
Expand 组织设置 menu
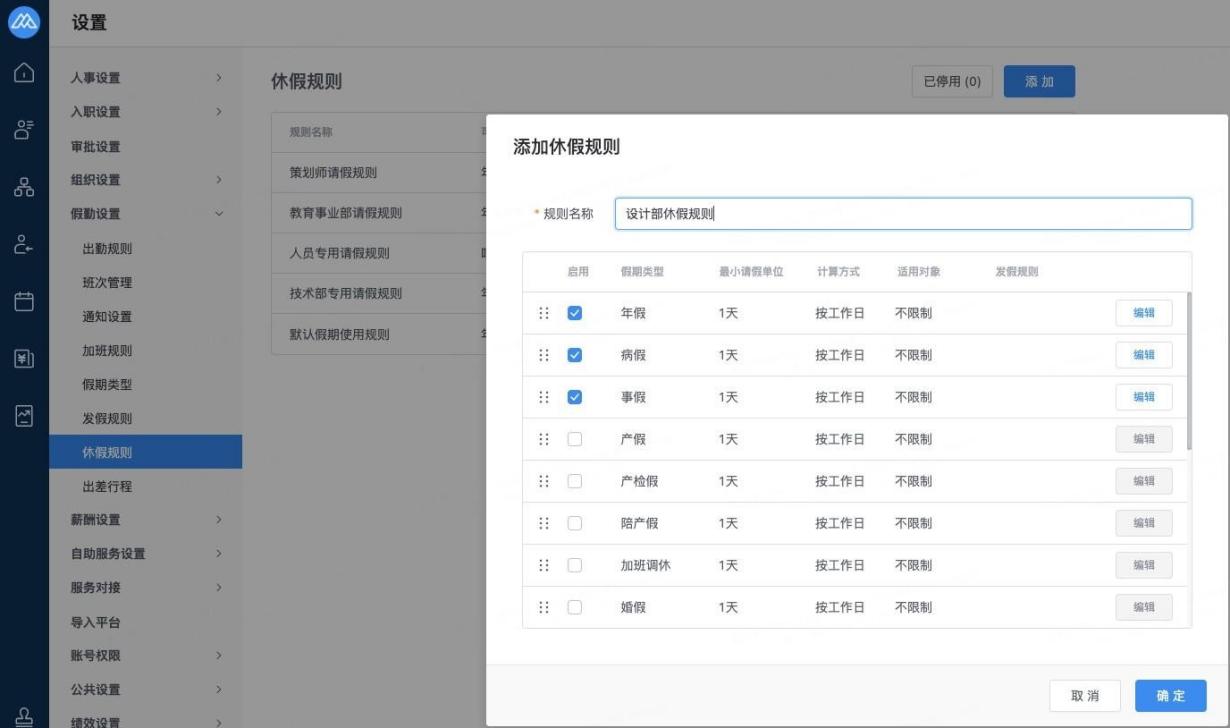point(145,180)
